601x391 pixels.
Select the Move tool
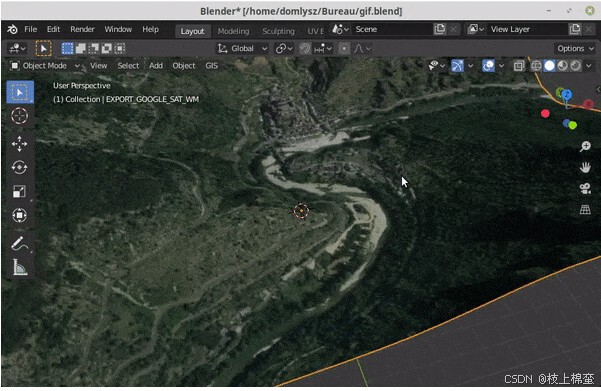[20, 144]
